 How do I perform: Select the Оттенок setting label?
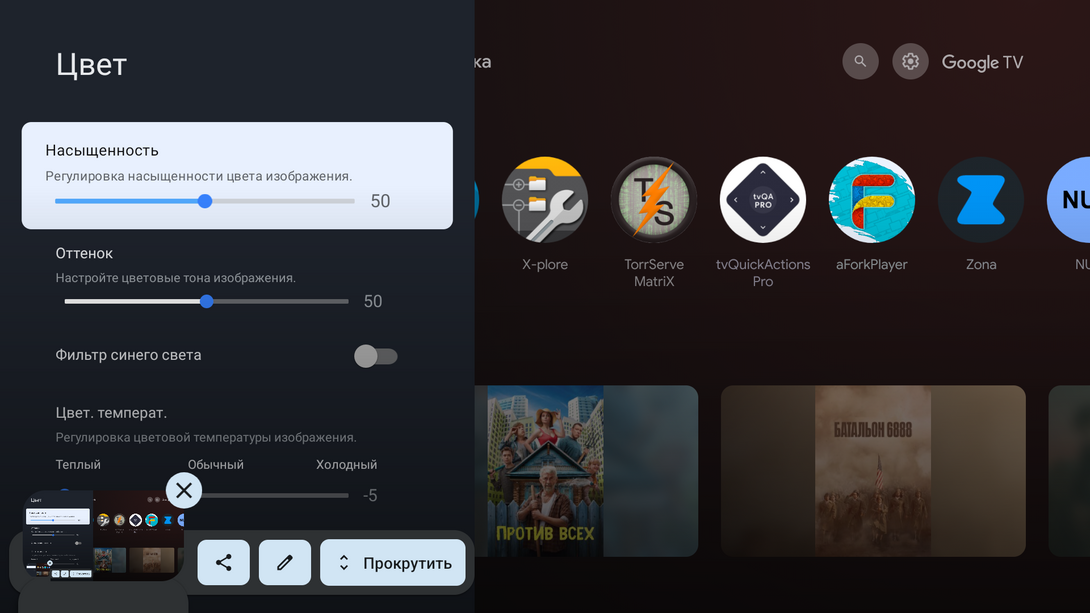84,254
